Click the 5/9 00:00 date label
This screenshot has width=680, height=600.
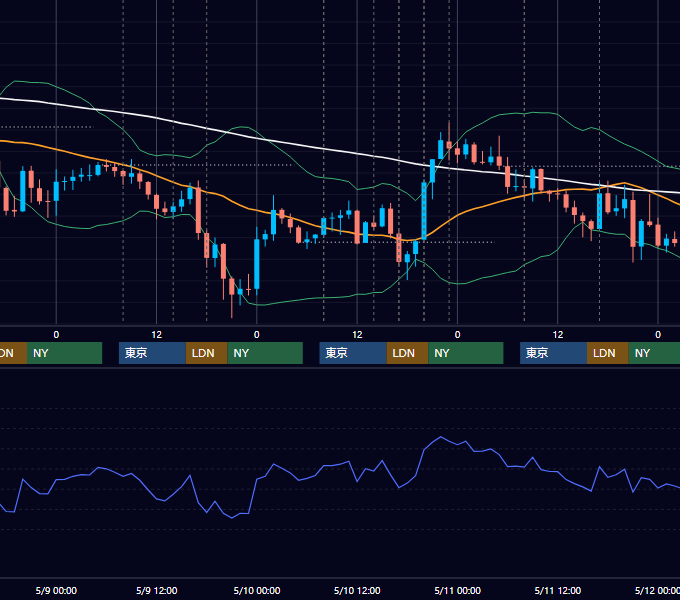[56, 590]
